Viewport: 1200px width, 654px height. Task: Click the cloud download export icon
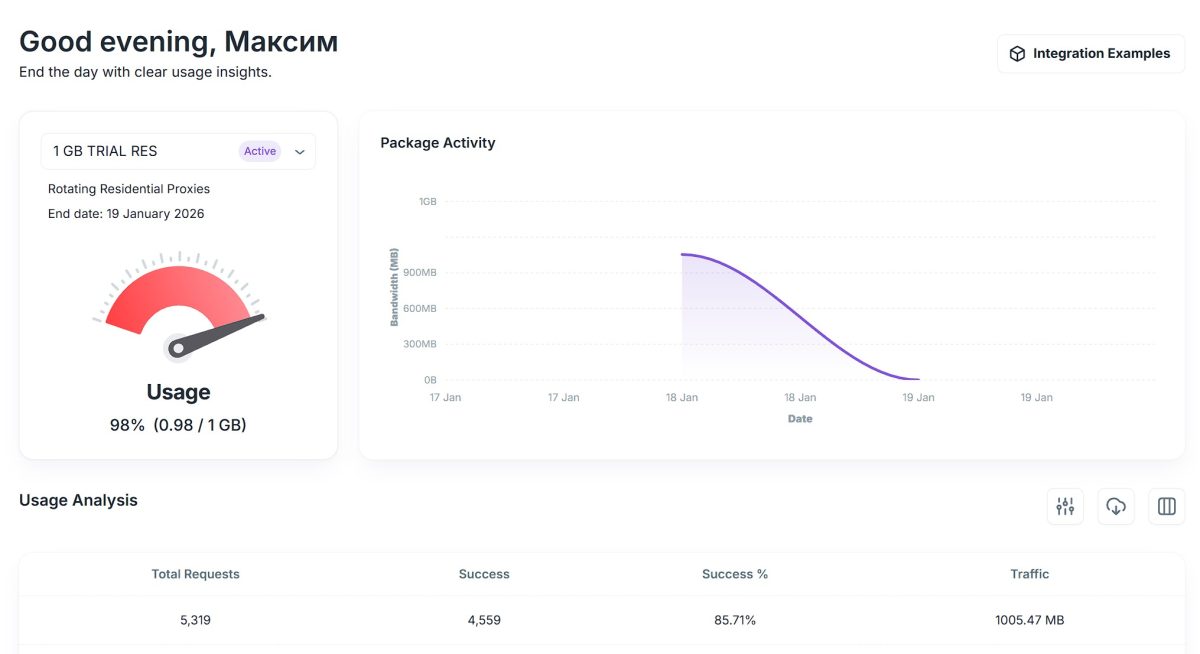pos(1116,506)
